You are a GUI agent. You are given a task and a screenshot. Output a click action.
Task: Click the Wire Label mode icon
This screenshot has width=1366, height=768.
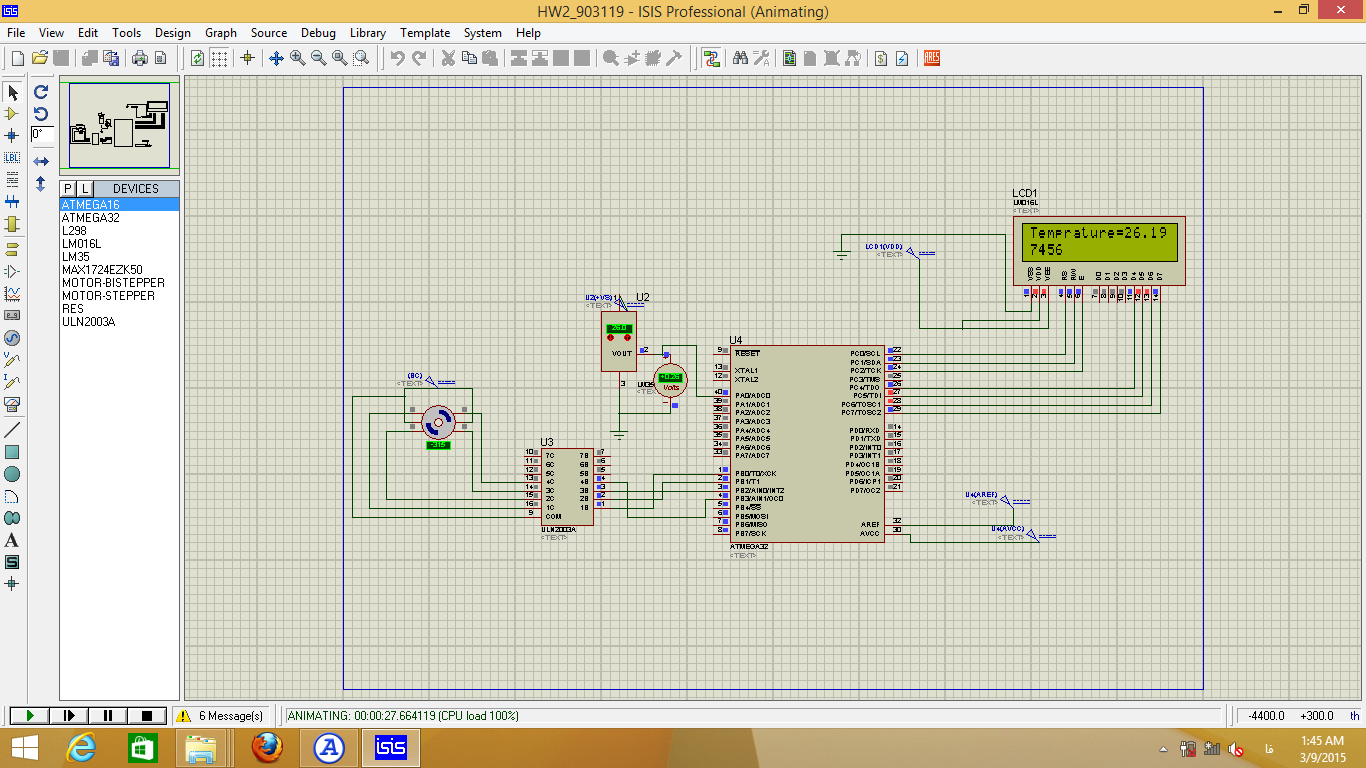[x=12, y=157]
